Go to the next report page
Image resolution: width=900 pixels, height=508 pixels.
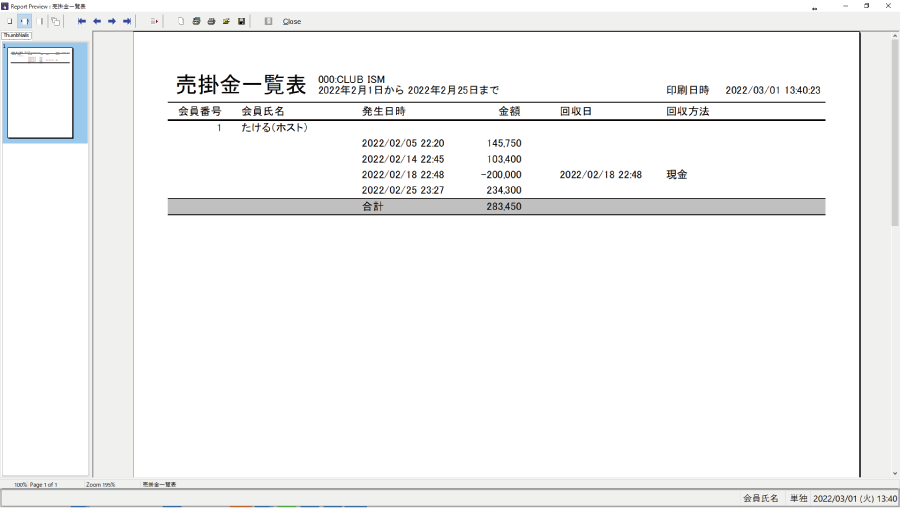click(x=112, y=21)
